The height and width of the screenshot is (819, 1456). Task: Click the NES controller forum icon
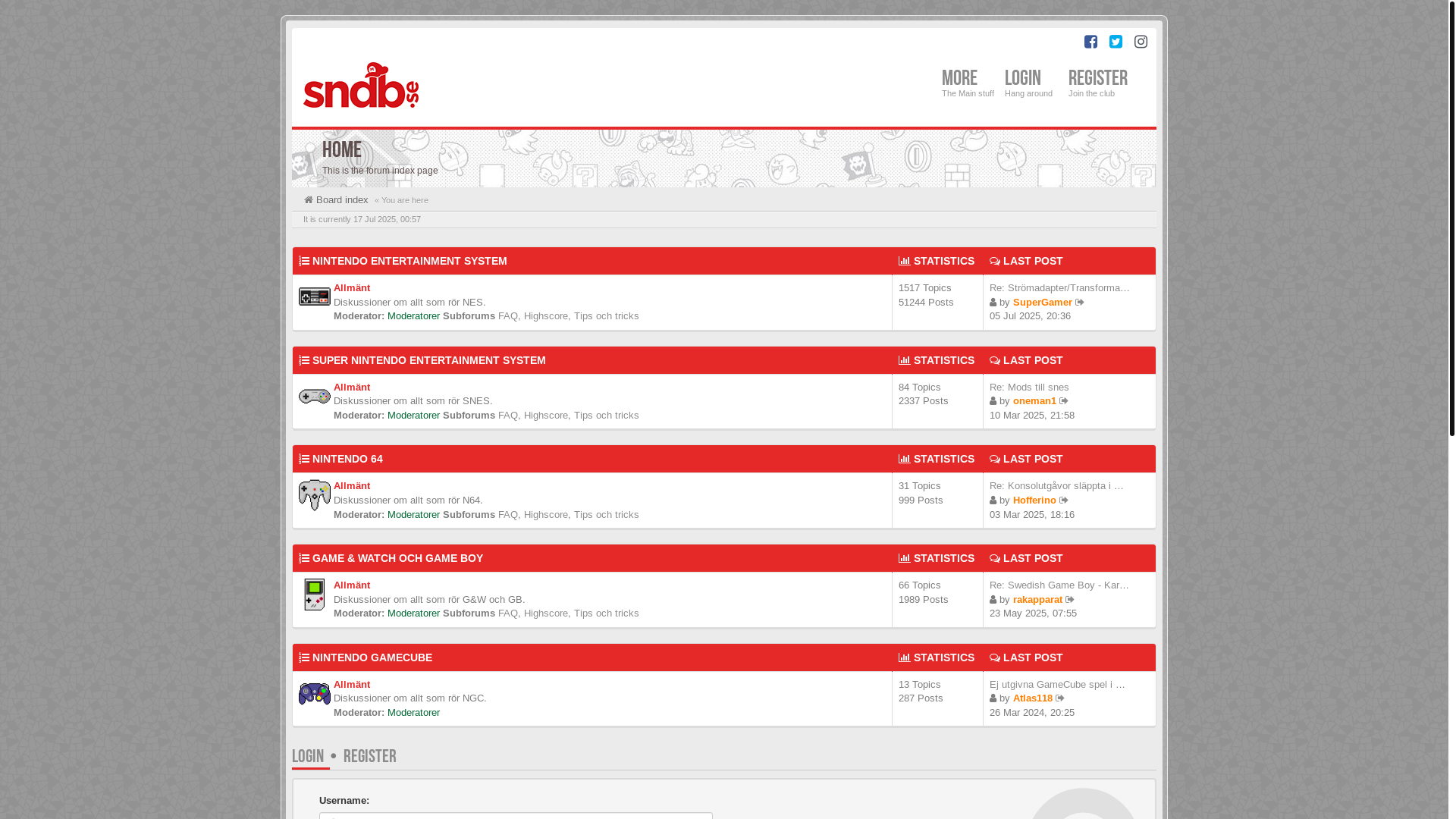coord(314,297)
